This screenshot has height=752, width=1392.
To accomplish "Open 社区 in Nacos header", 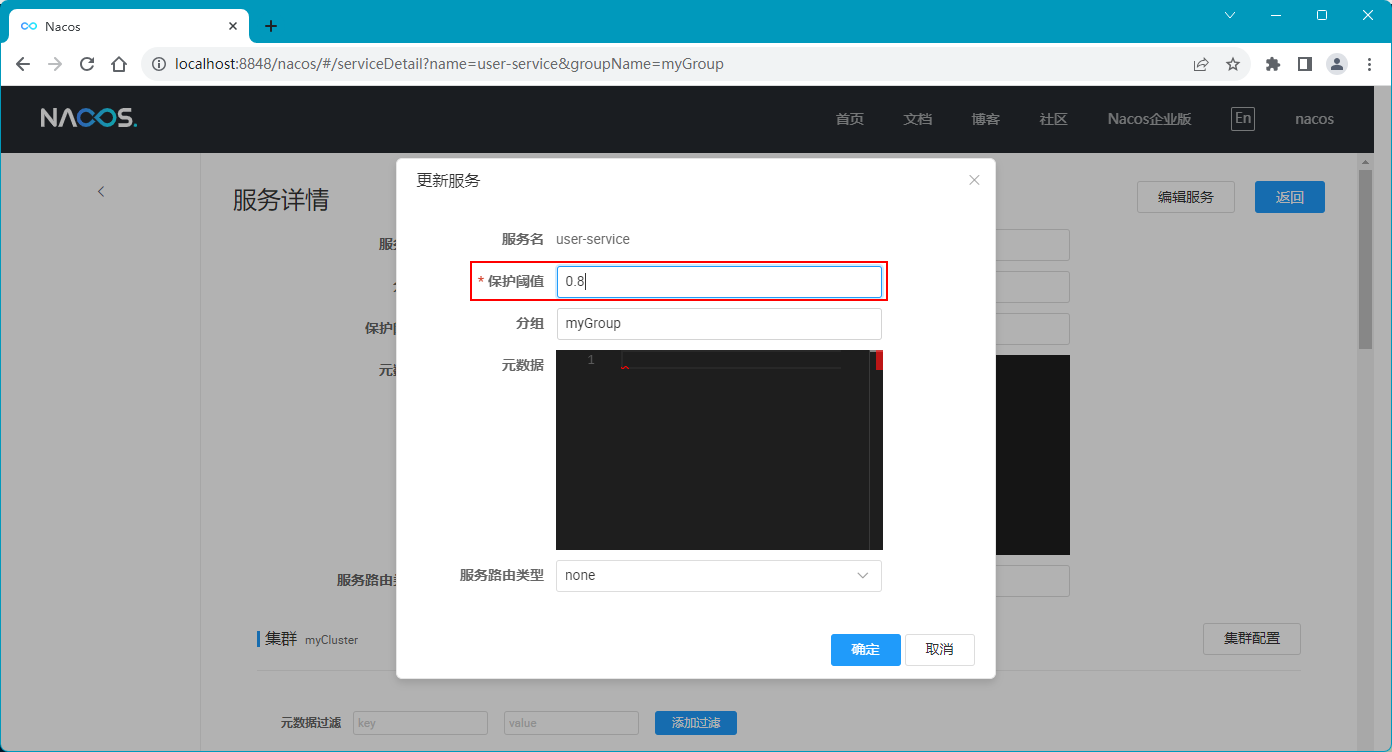I will click(x=1054, y=119).
